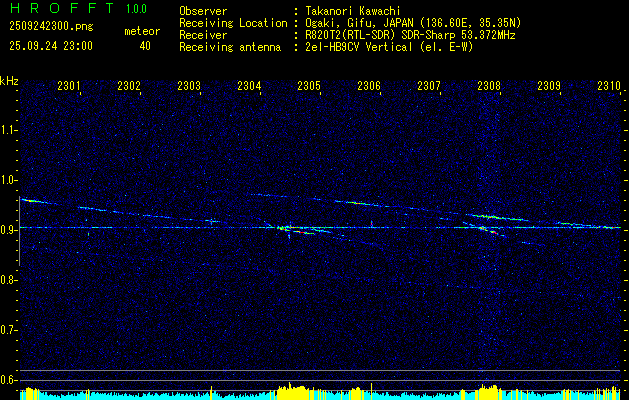Click the 2304 time axis label
The height and width of the screenshot is (400, 629).
click(249, 86)
